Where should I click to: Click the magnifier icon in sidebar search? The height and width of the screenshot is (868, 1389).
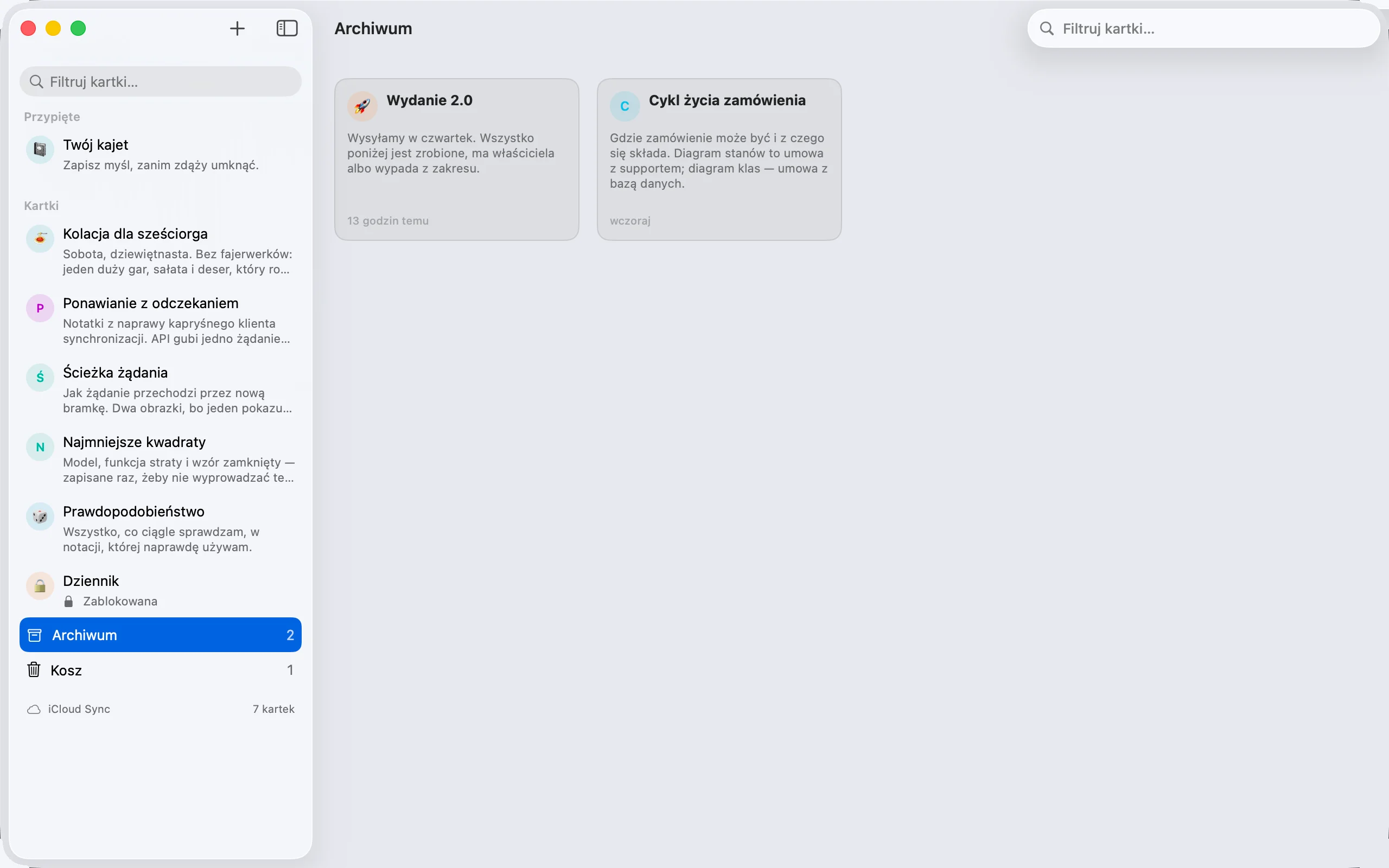[36, 81]
